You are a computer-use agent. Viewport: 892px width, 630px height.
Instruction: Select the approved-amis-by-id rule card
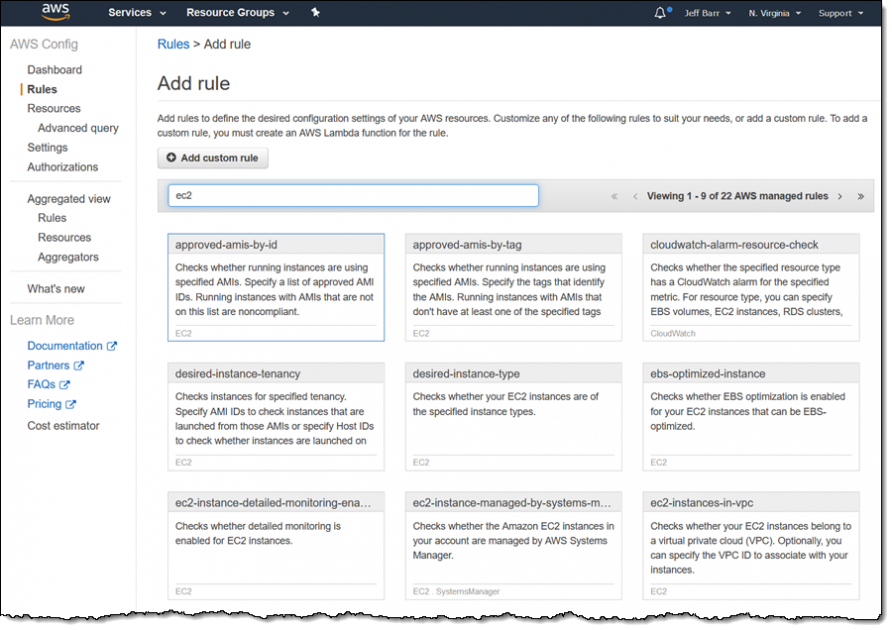point(276,287)
